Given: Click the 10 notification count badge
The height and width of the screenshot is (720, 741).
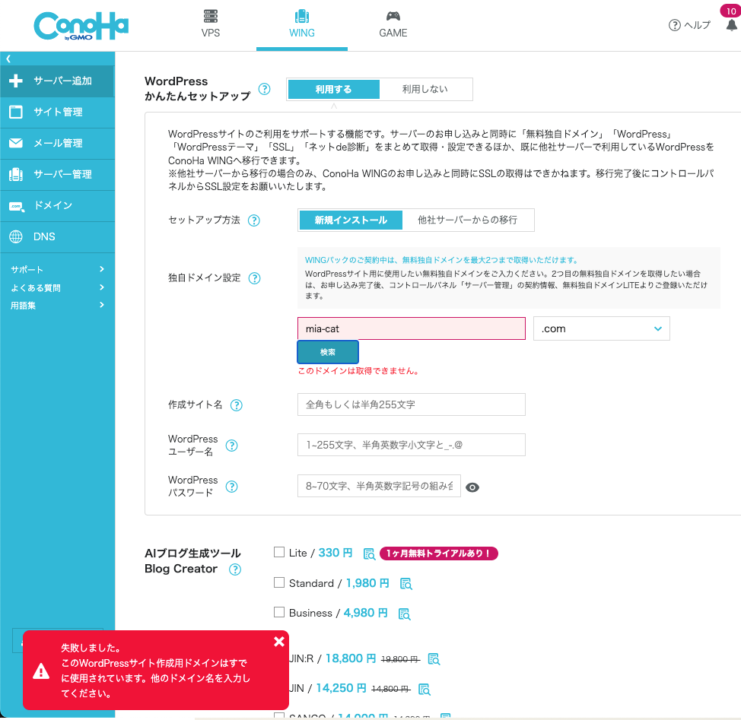Looking at the screenshot, I should pos(731,11).
